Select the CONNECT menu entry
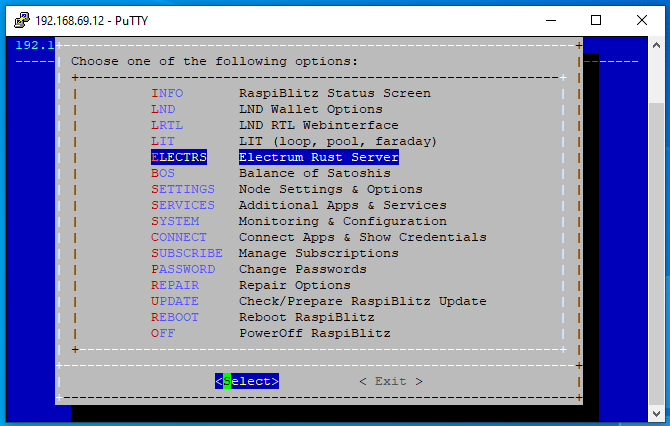Image resolution: width=670 pixels, height=426 pixels. tap(179, 238)
